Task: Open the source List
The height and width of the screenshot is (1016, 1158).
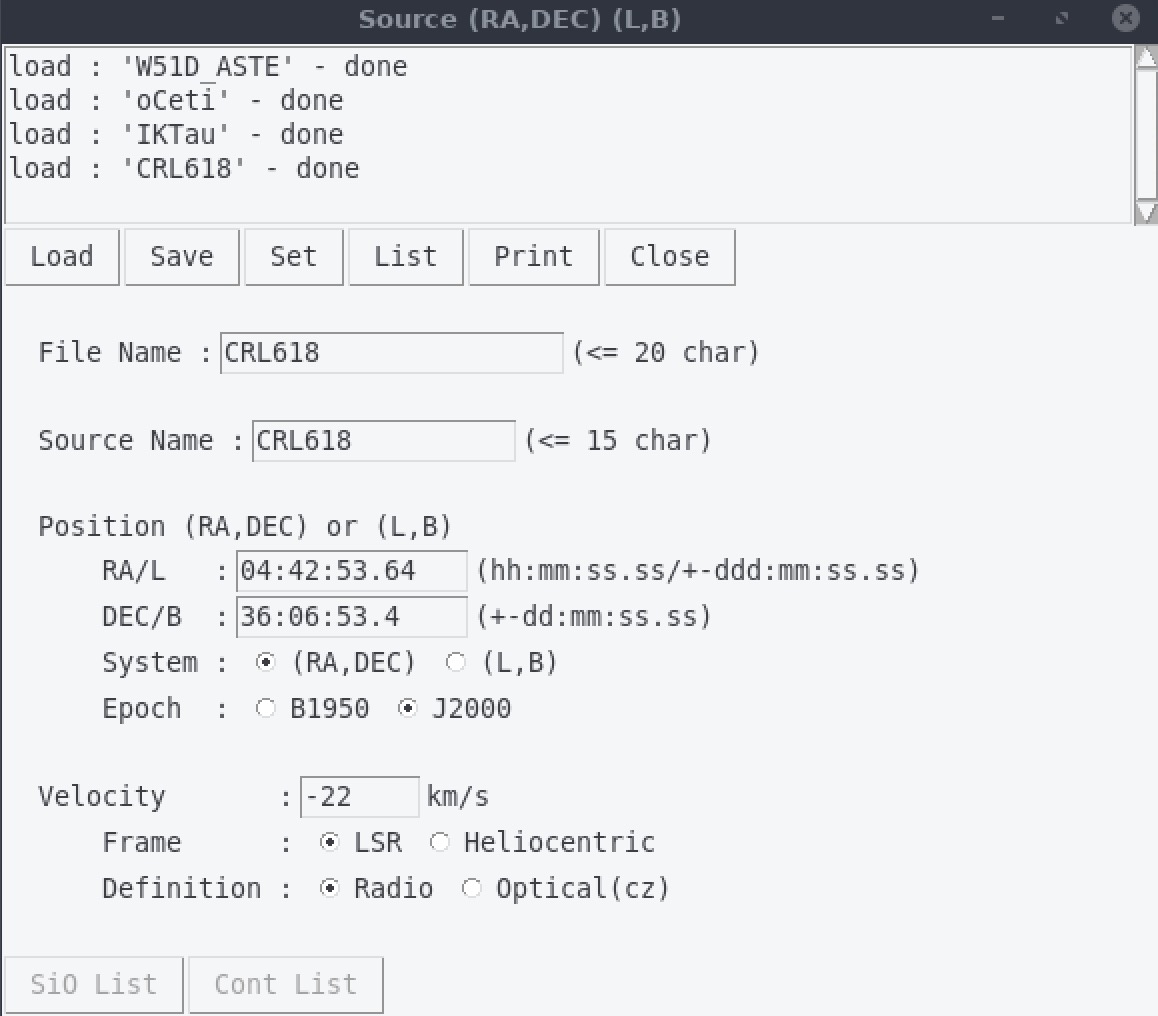Action: coord(405,257)
